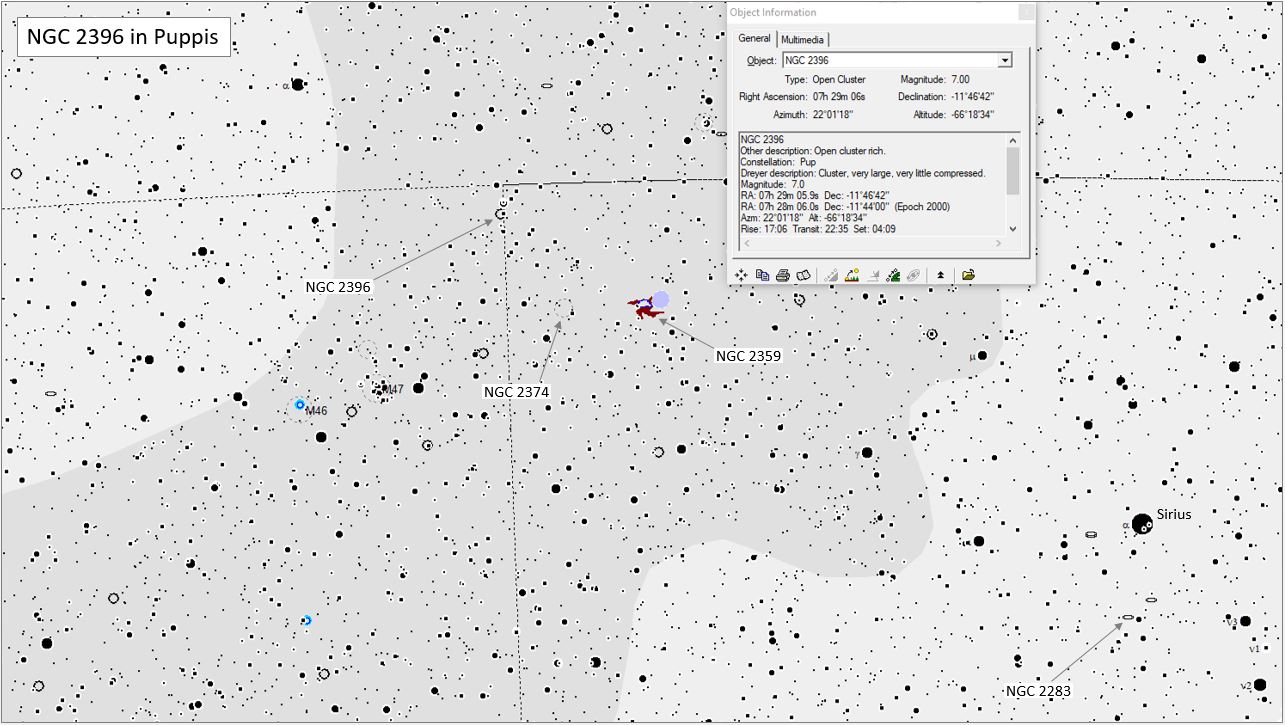This screenshot has height=725, width=1285.
Task: Click the greyed link chain icon
Action: pos(913,274)
